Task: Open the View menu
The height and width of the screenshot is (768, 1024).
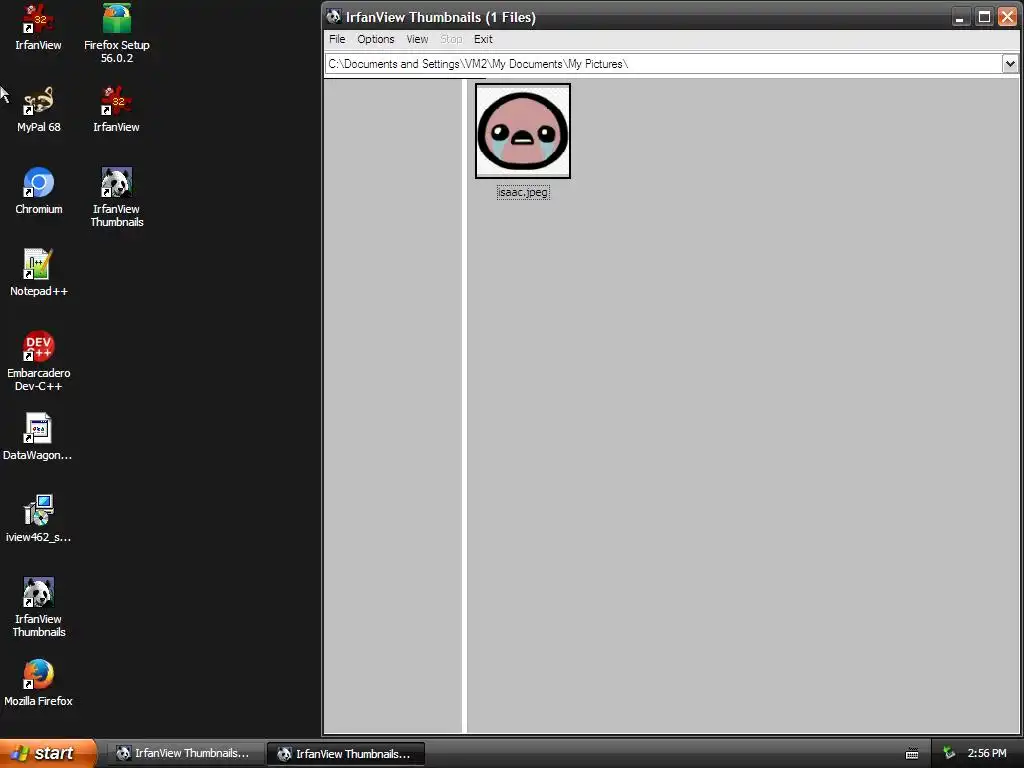Action: point(417,39)
